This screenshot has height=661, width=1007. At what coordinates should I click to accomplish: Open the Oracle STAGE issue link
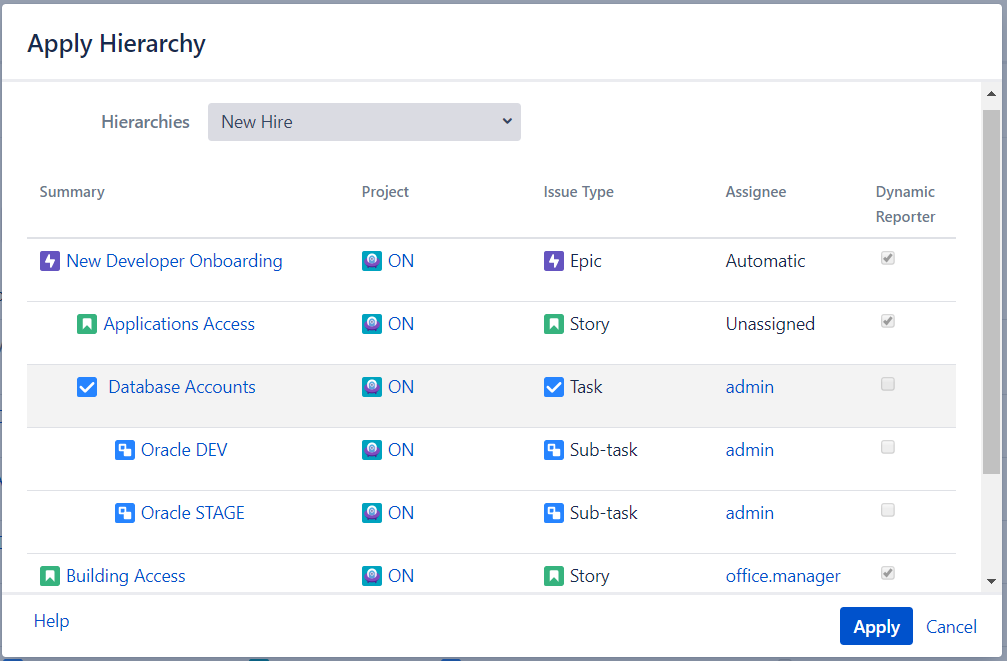[x=192, y=513]
